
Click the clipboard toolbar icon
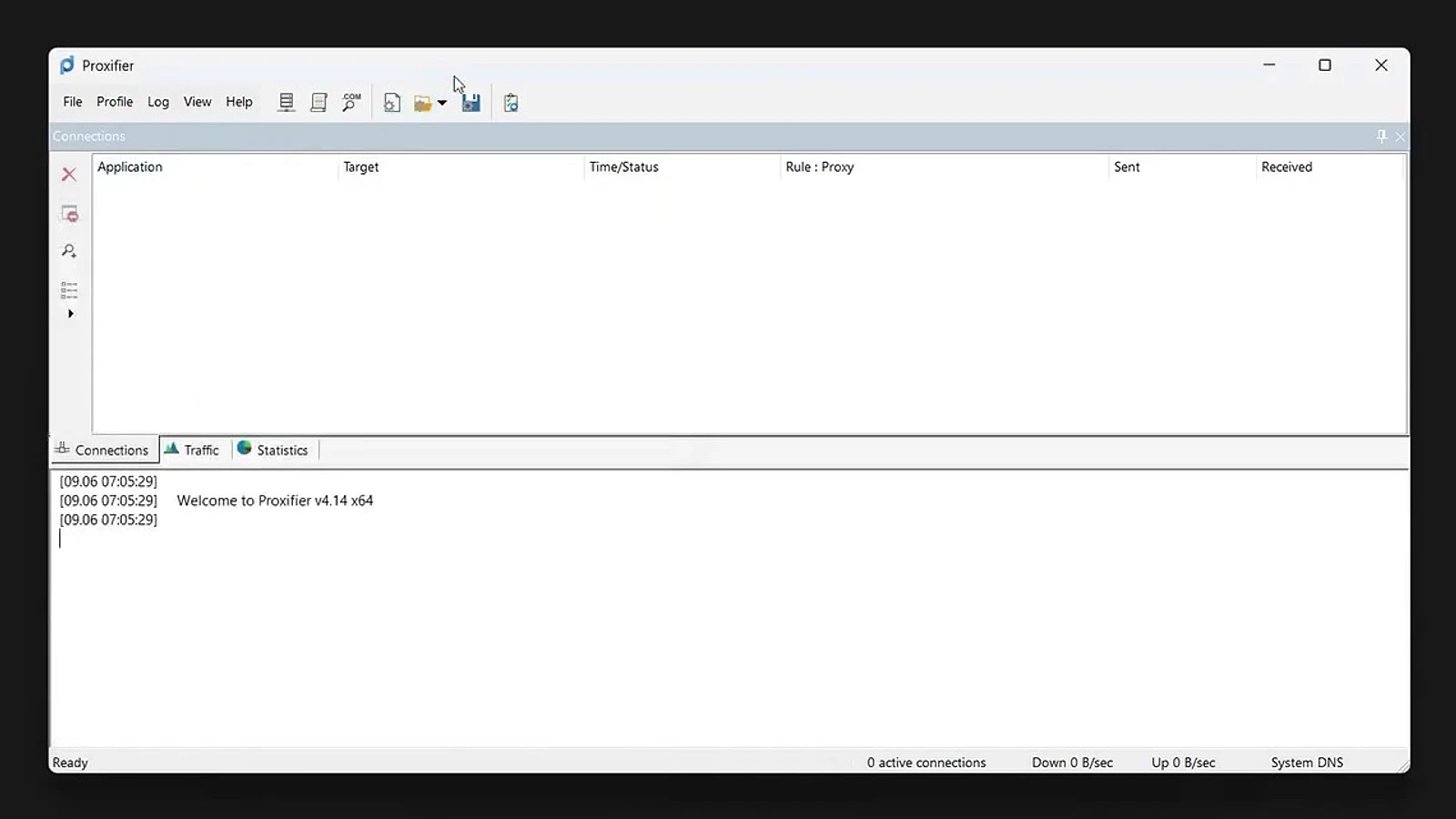[511, 103]
